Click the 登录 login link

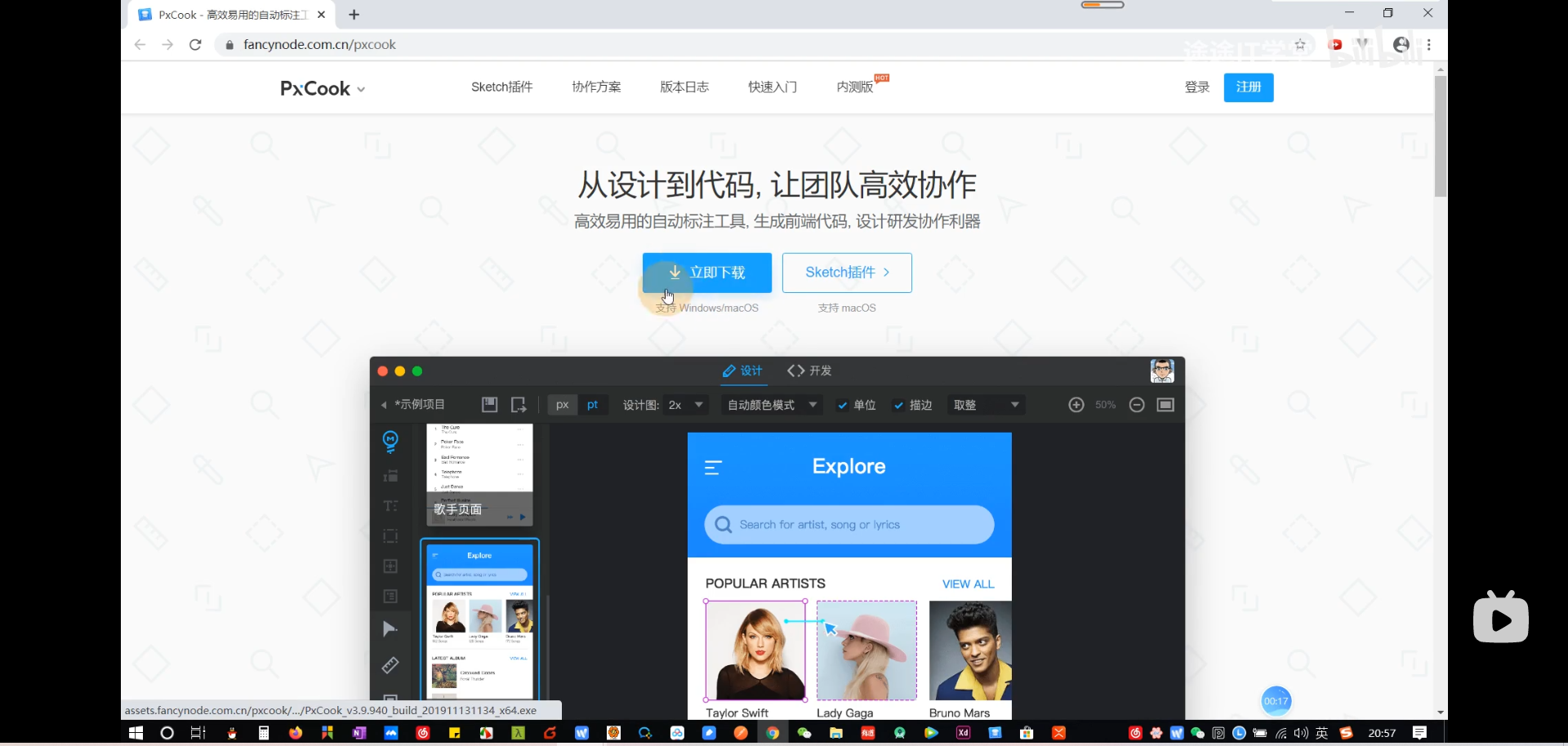click(1197, 87)
